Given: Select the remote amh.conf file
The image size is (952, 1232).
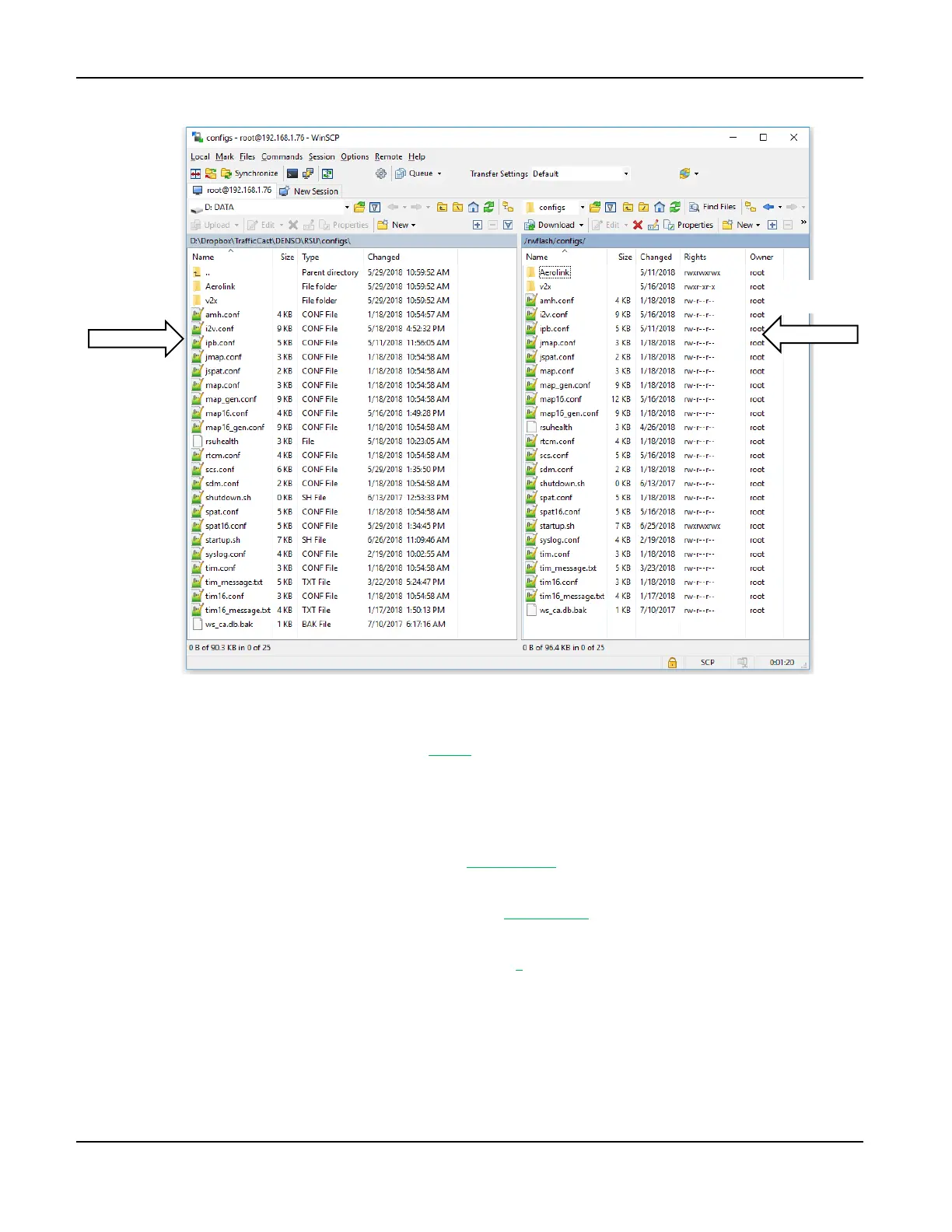Looking at the screenshot, I should pyautogui.click(x=557, y=300).
